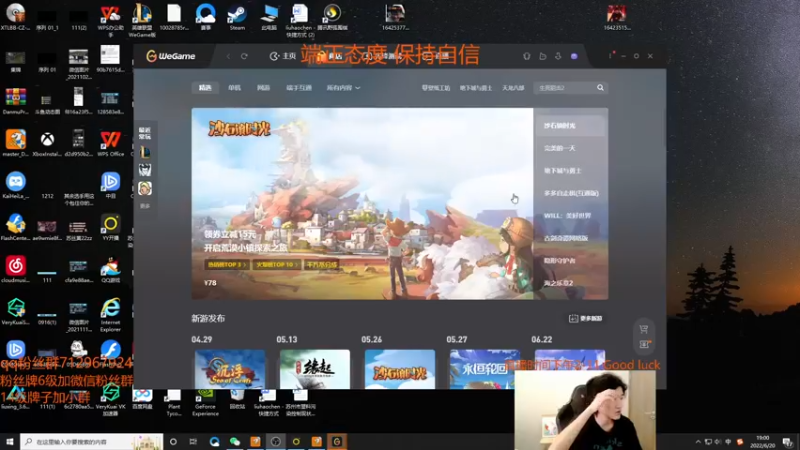This screenshot has height=450, width=800.
Task: Select 古剑奇谭网络版 in banner list
Action: click(566, 238)
